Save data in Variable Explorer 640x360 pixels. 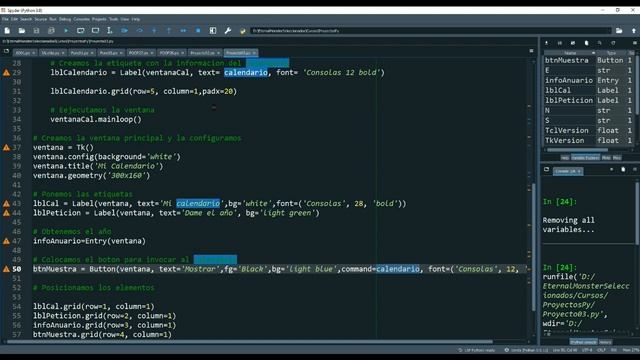[x=560, y=43]
